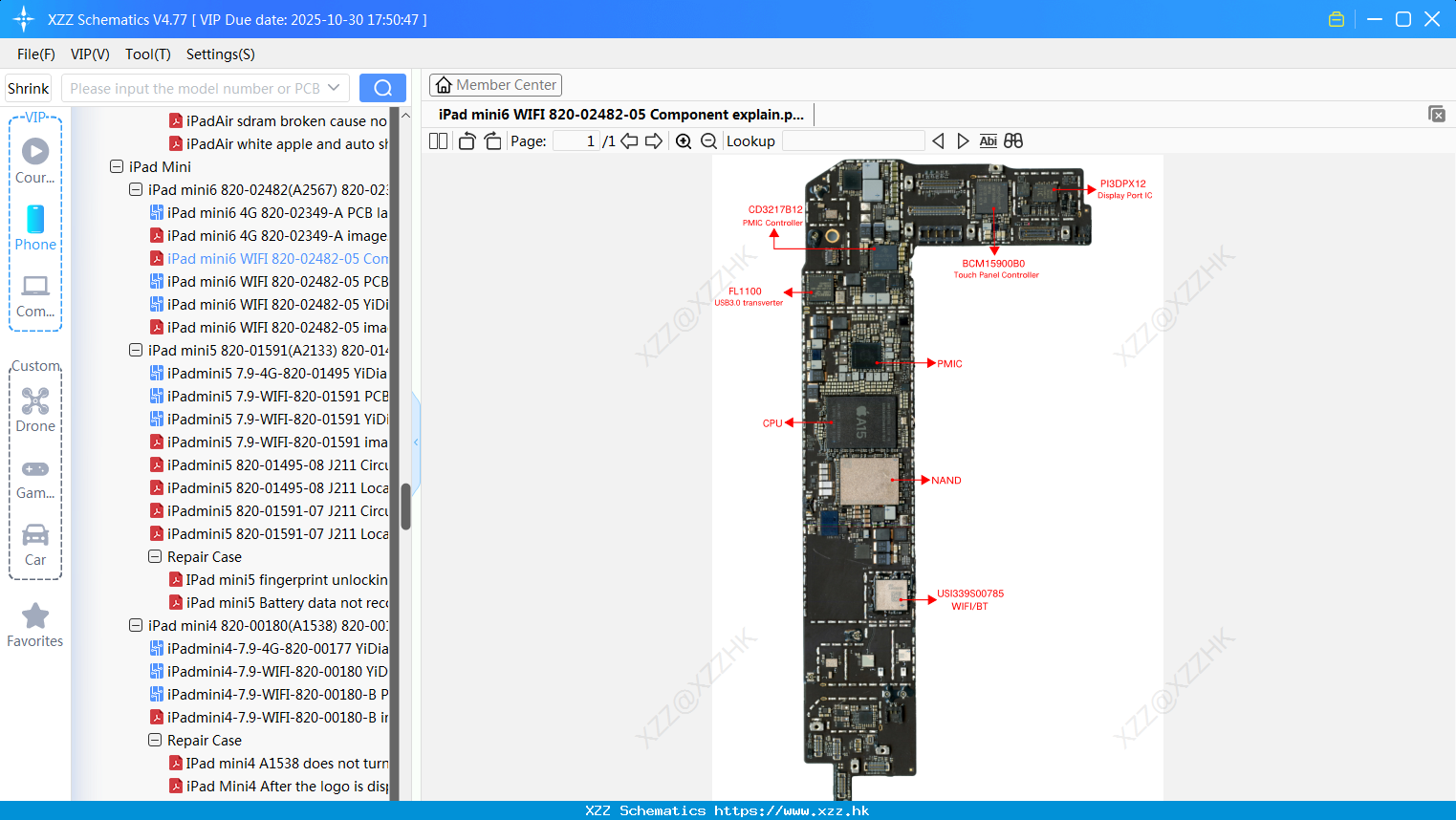This screenshot has height=820, width=1456.
Task: Collapse the left panel splitter handle
Action: 416,442
